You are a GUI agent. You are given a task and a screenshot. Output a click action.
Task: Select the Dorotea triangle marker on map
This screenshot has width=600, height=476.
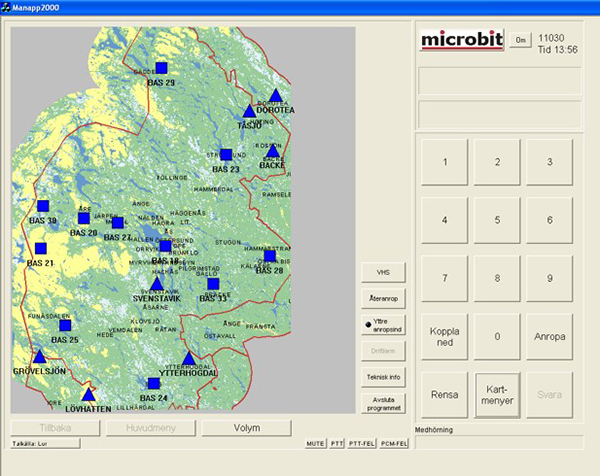coord(275,96)
